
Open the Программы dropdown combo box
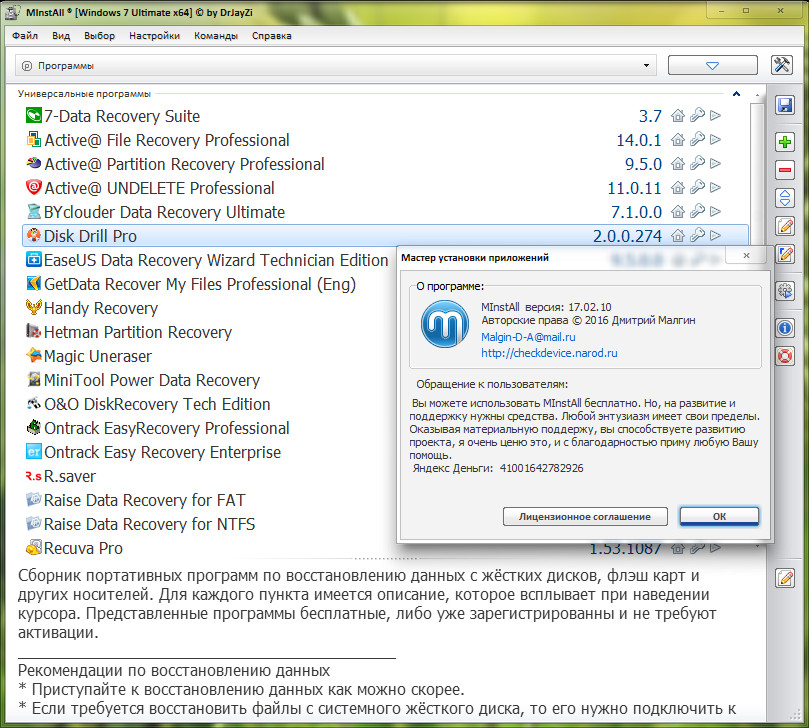(336, 66)
